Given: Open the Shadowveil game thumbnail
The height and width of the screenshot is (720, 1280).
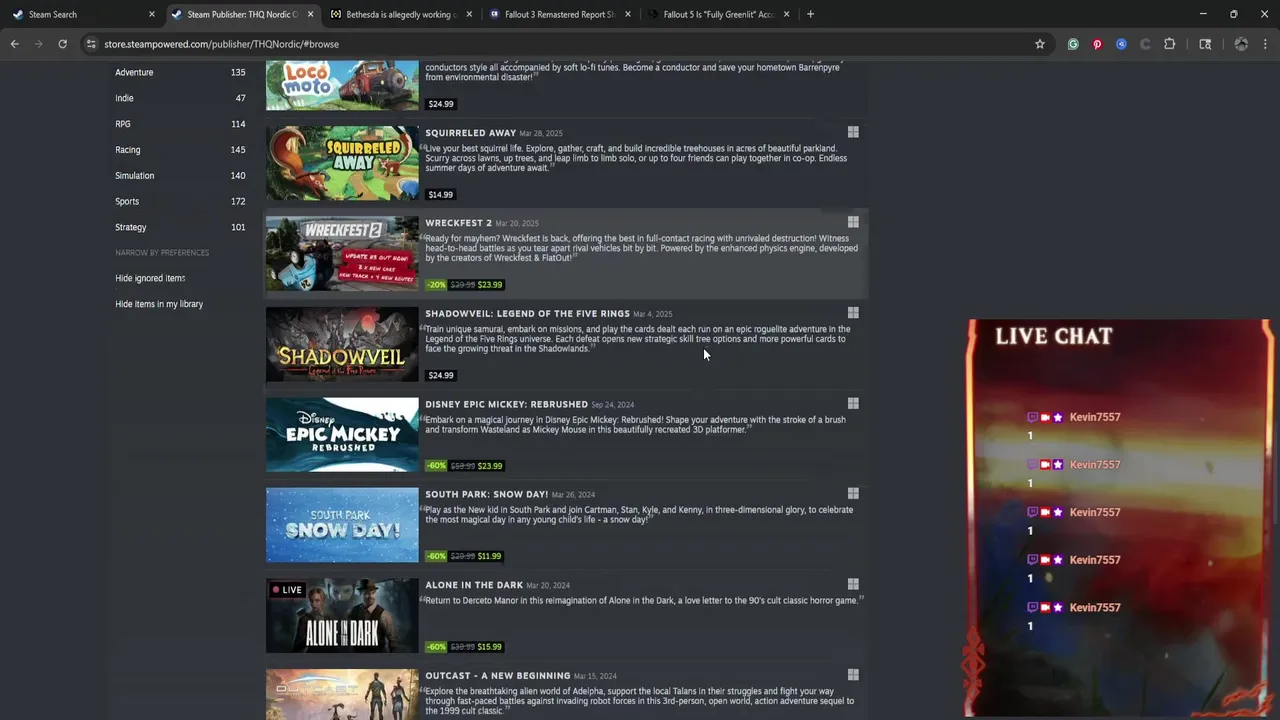Looking at the screenshot, I should coord(342,344).
